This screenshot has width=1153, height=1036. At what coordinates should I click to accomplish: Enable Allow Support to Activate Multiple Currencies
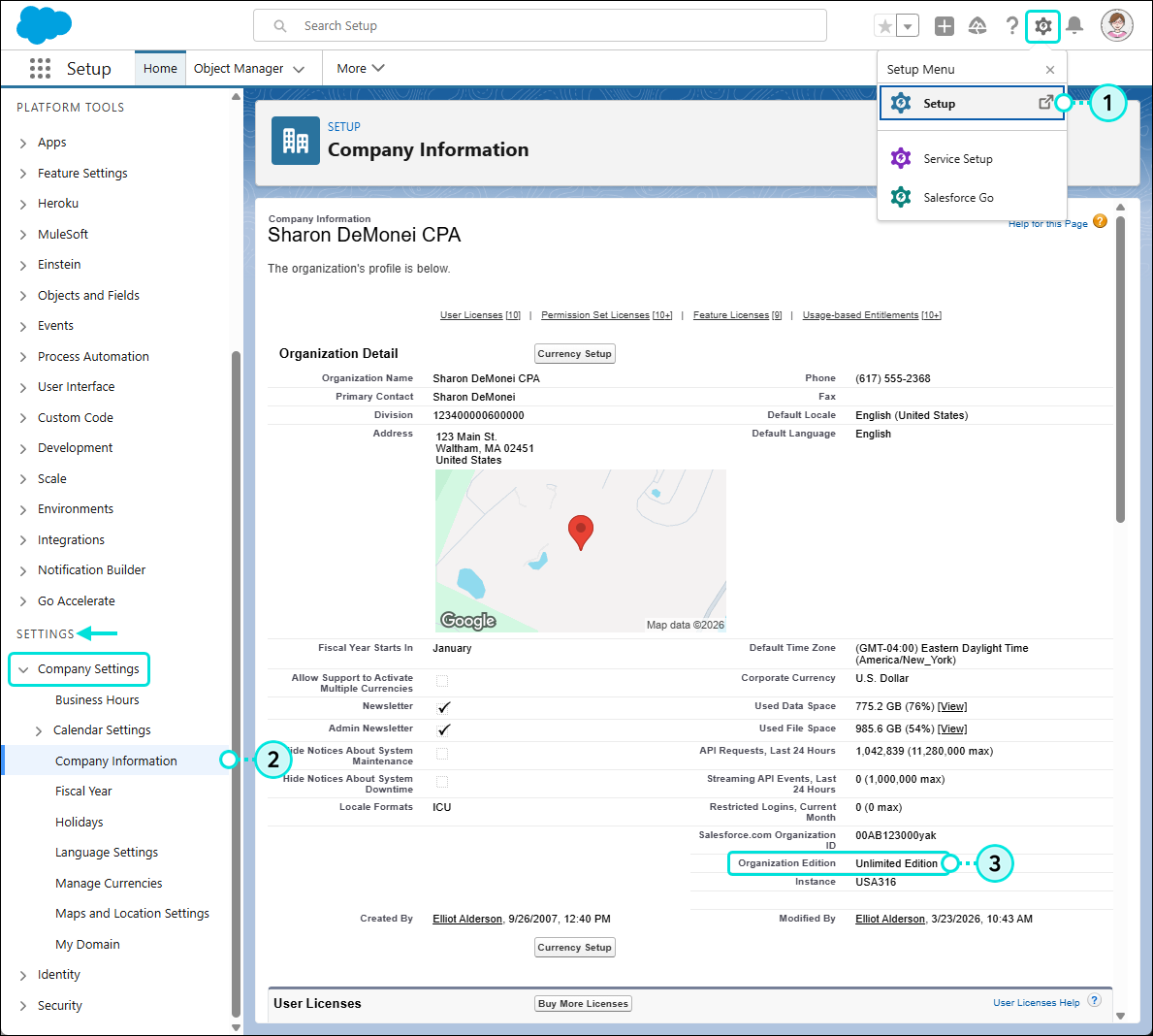[443, 681]
